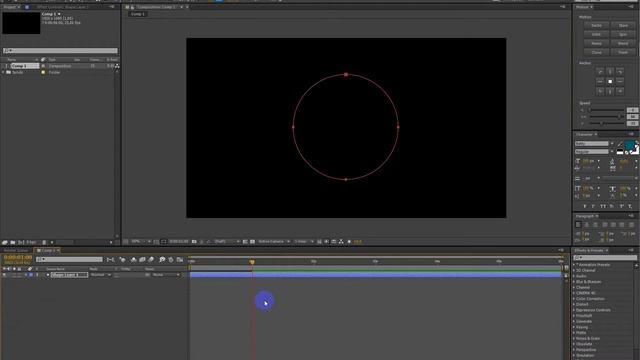
Task: Open Shape Layer 1 blend mode dropdown
Action: point(100,275)
